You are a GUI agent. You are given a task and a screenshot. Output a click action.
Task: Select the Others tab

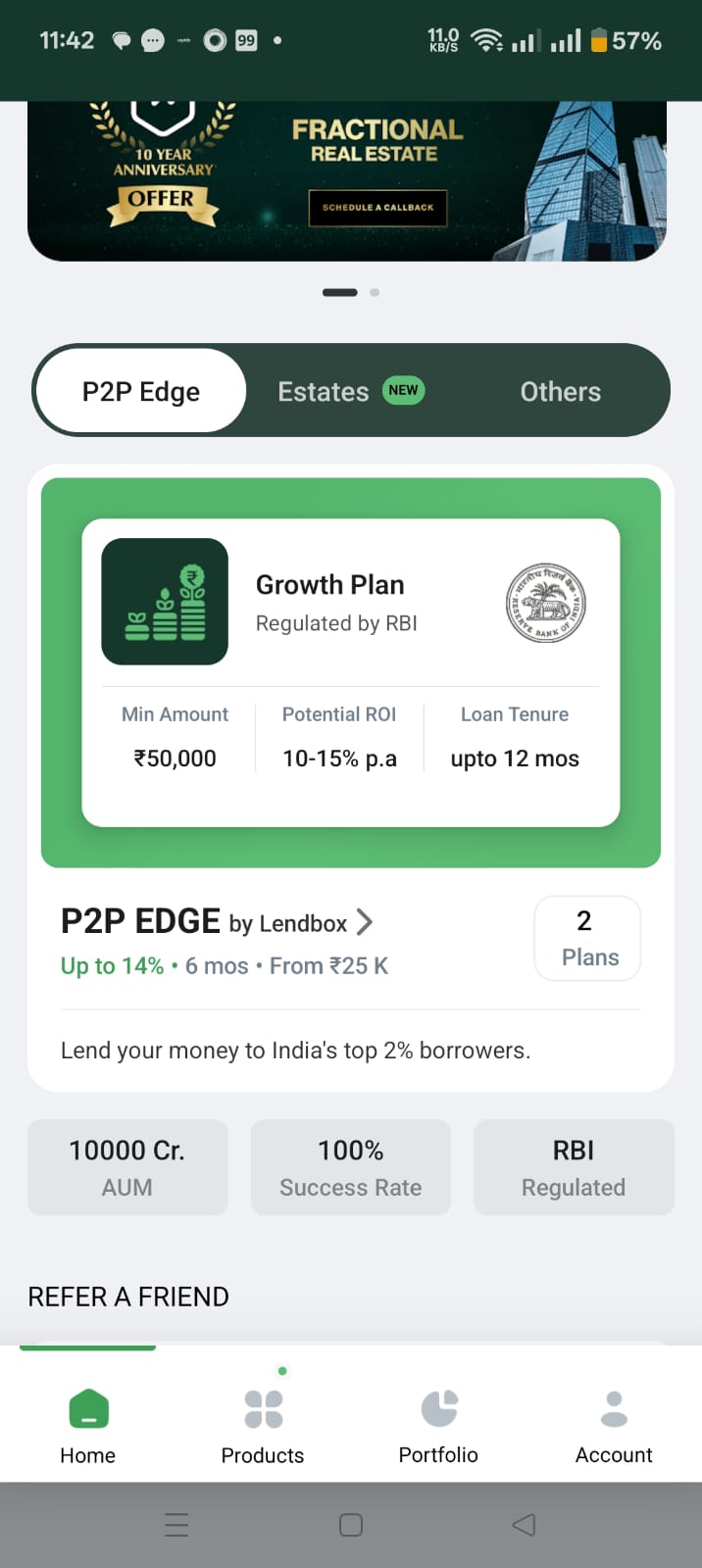(560, 392)
